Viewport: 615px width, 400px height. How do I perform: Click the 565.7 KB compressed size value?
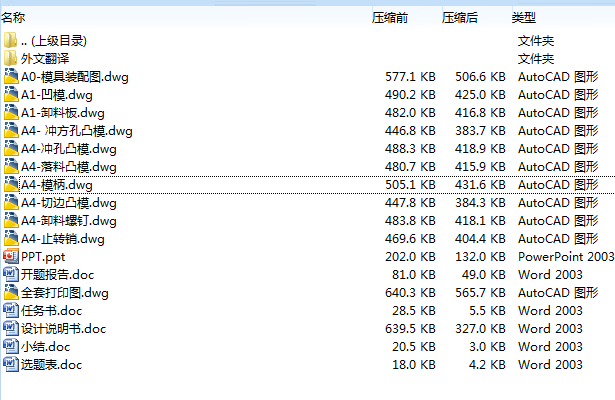tap(480, 293)
